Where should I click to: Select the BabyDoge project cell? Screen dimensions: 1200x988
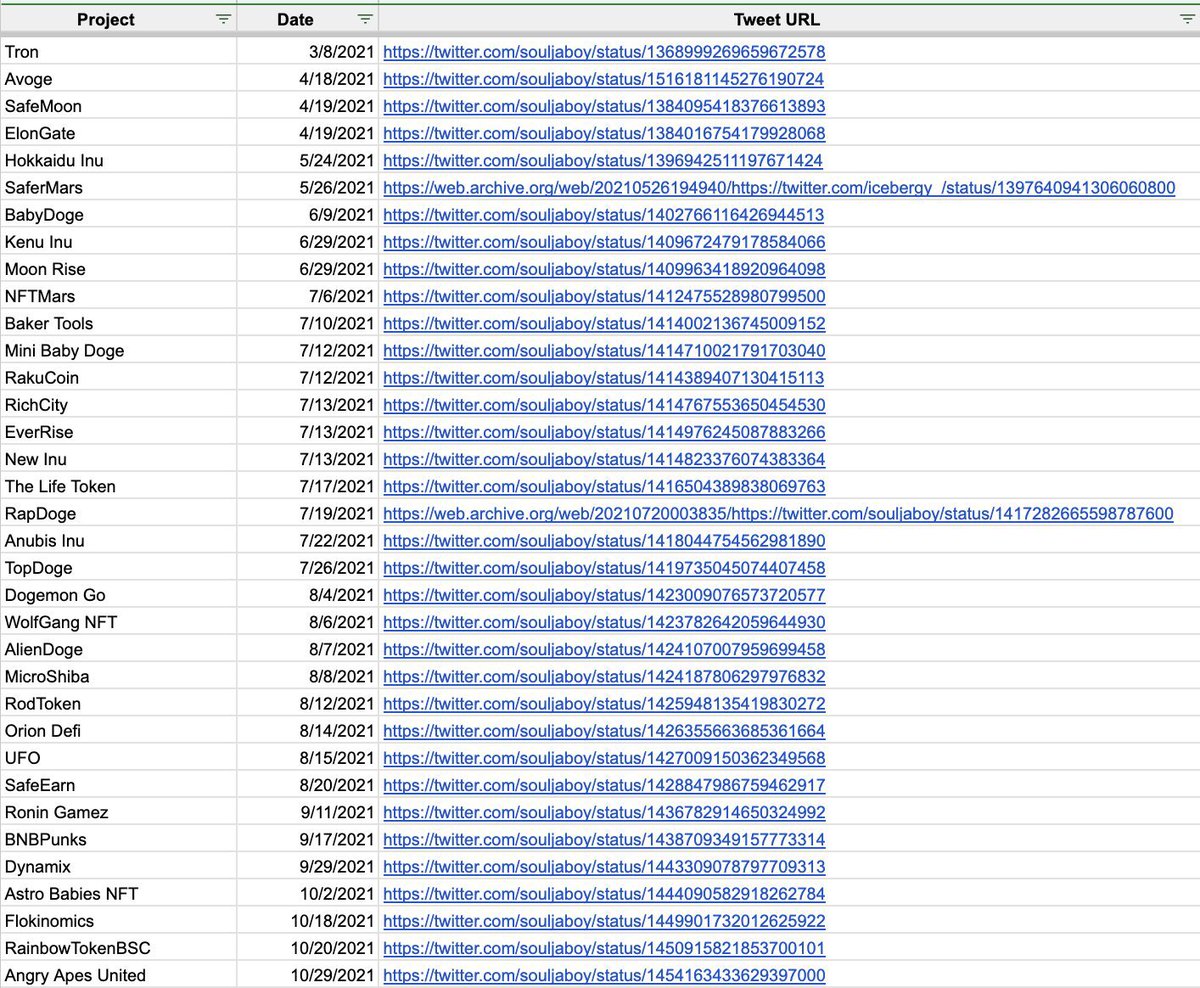point(118,215)
